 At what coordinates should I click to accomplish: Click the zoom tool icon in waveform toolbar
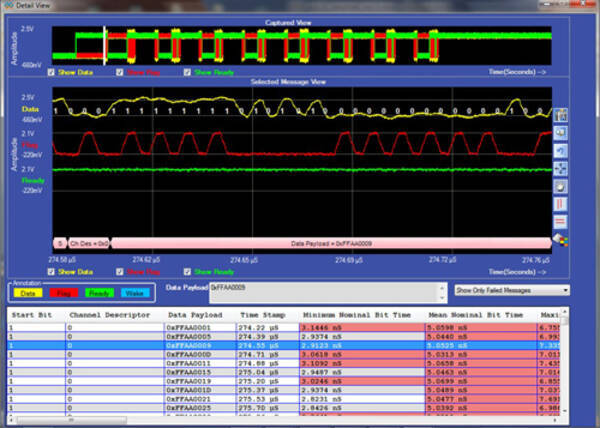559,132
